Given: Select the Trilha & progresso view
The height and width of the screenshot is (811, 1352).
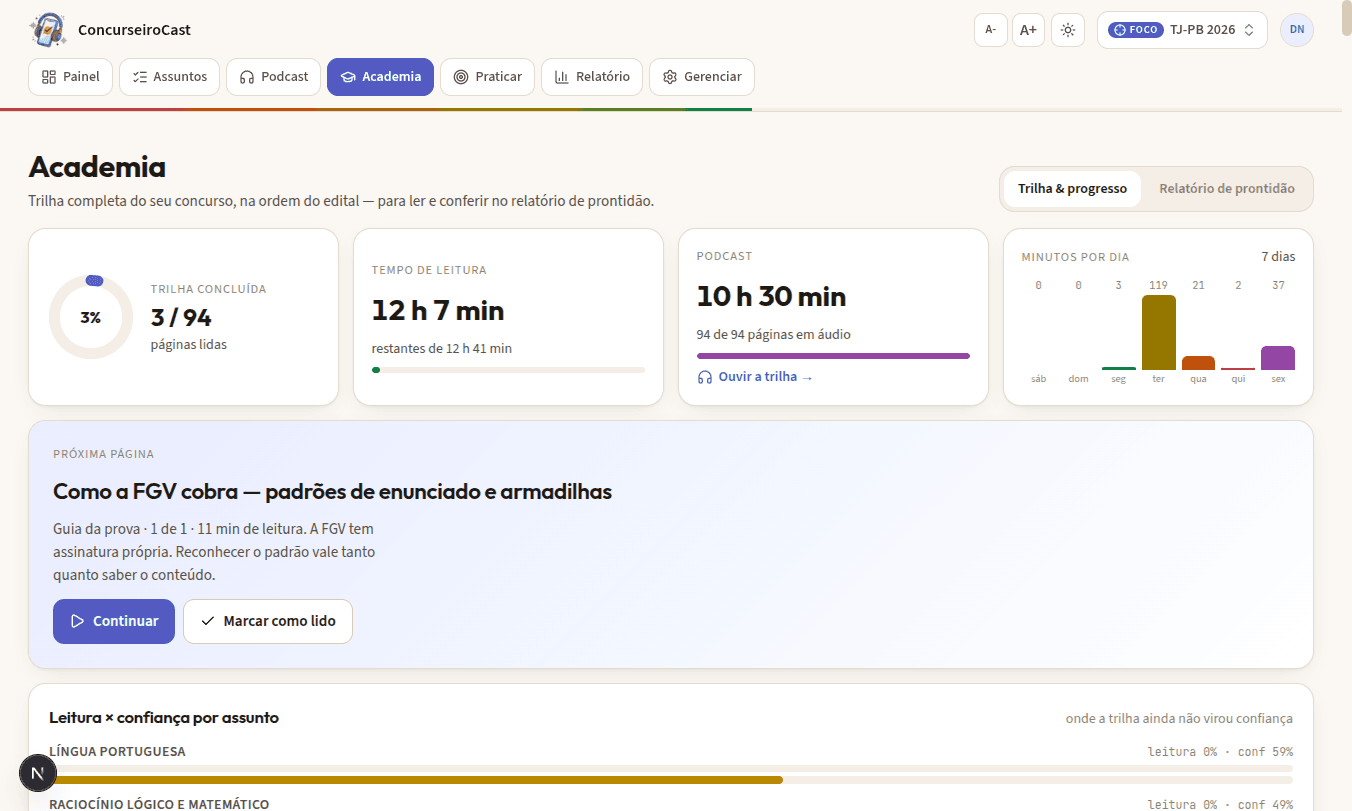Looking at the screenshot, I should coord(1072,189).
